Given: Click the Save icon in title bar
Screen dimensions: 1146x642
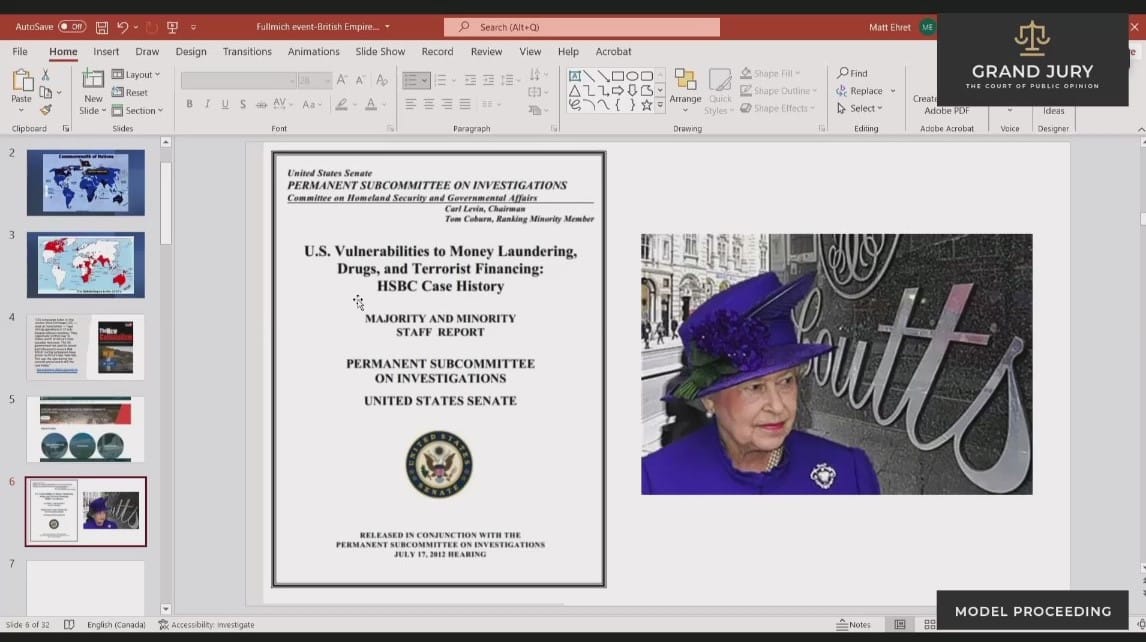Looking at the screenshot, I should pos(102,27).
